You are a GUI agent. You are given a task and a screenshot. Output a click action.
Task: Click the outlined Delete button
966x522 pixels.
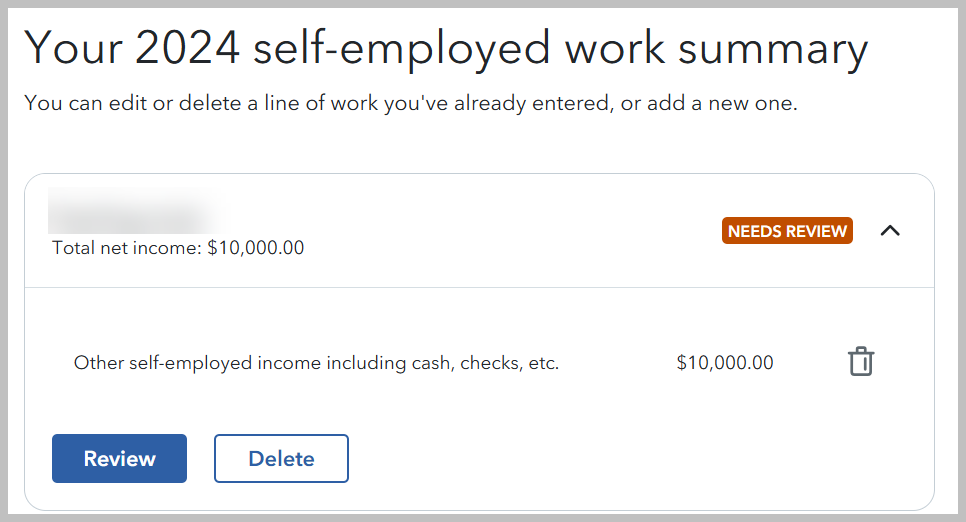[281, 459]
